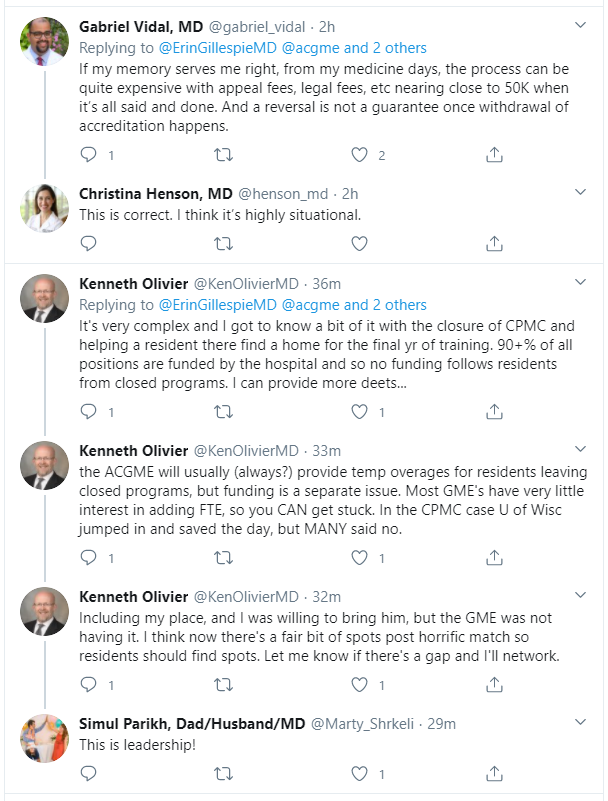
Task: Open @ErinGillespieMD mention in Gabriel's tweet
Action: pos(218,48)
